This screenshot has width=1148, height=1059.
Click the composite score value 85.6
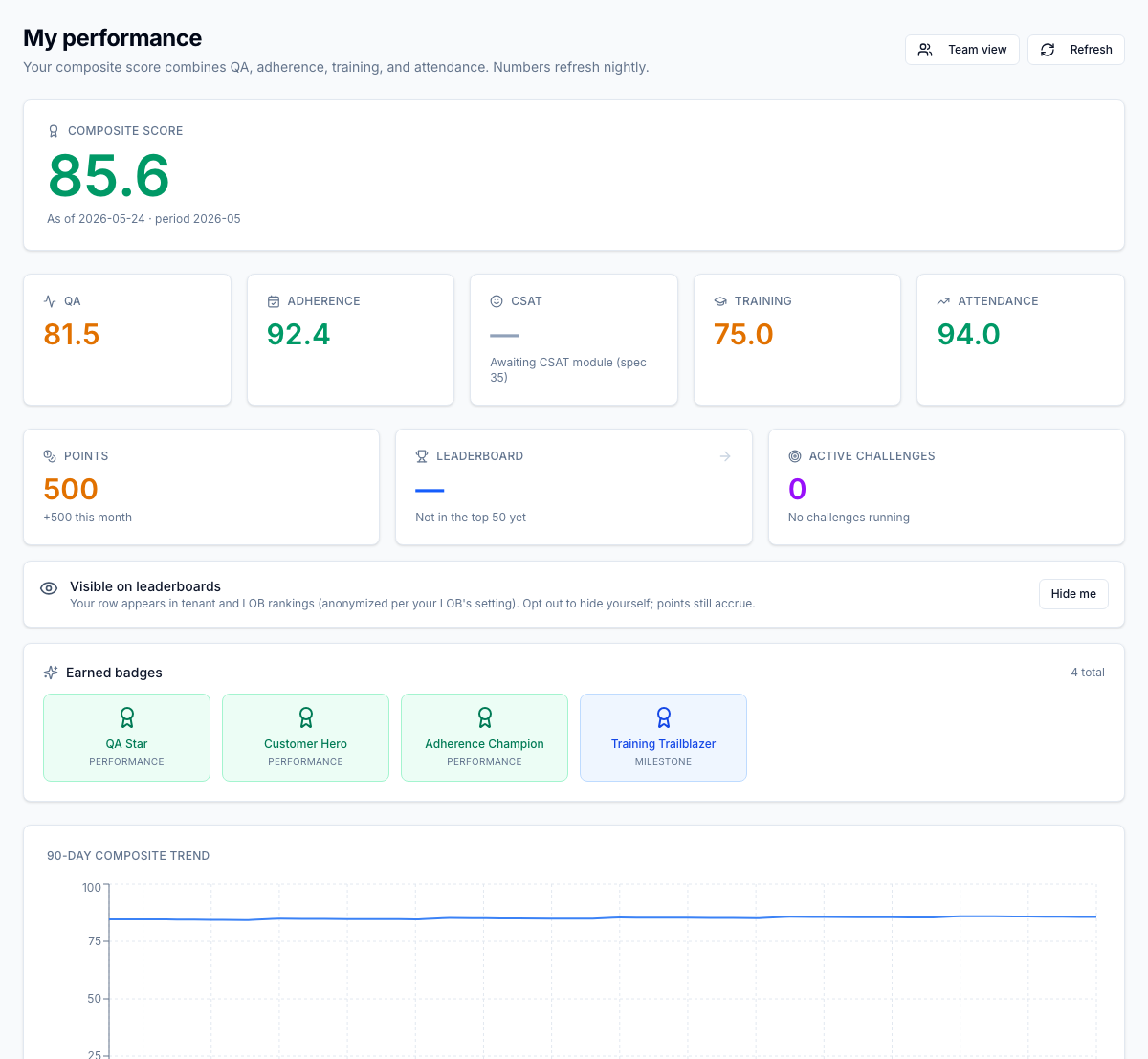coord(109,176)
